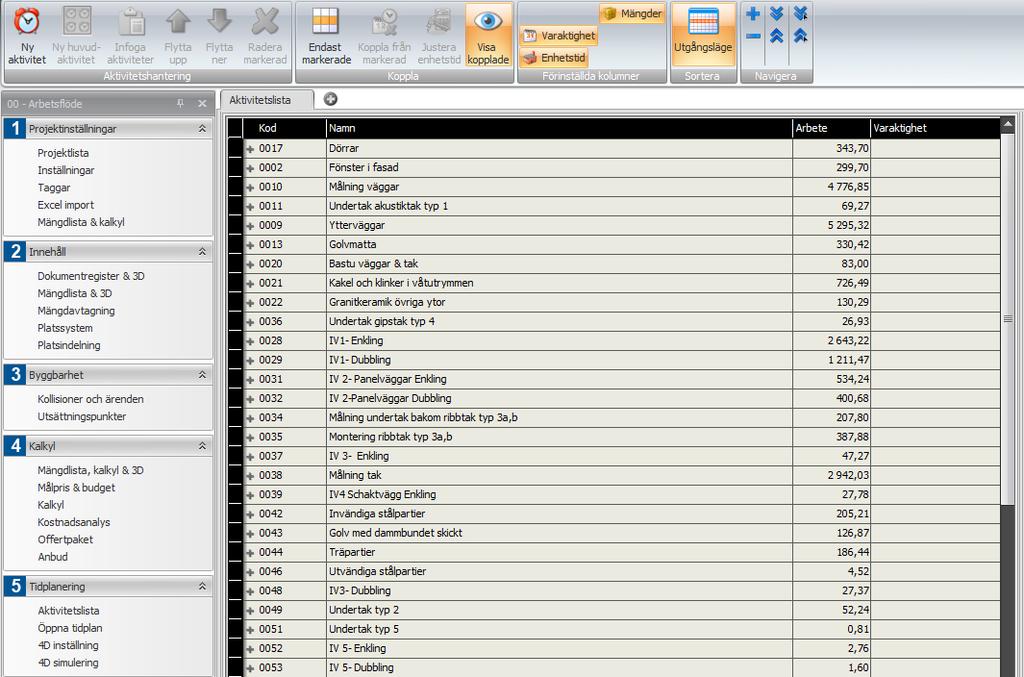Open Öppna tidplan under Tidplanering

(70, 628)
